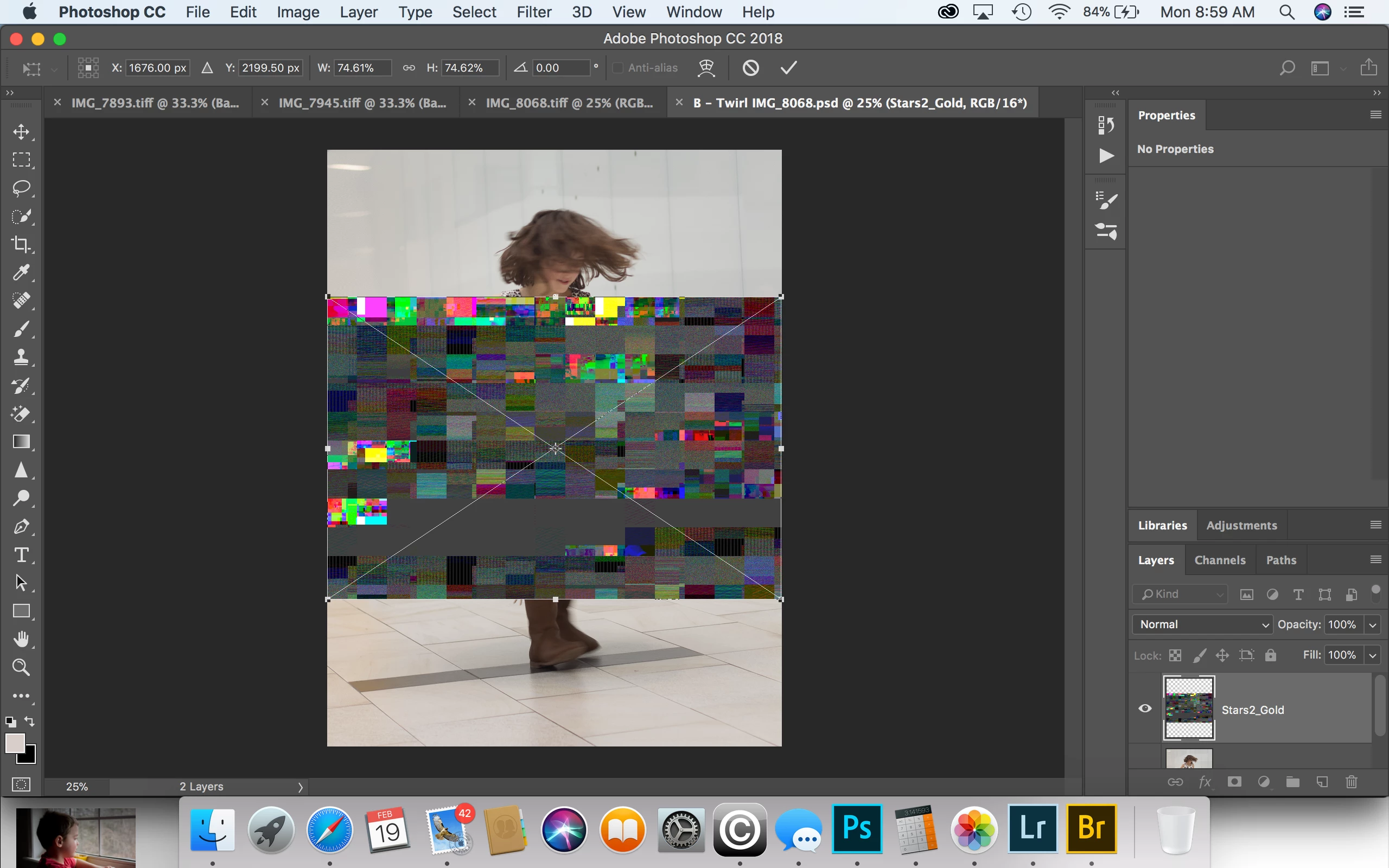Select the Lasso tool

pos(21,188)
